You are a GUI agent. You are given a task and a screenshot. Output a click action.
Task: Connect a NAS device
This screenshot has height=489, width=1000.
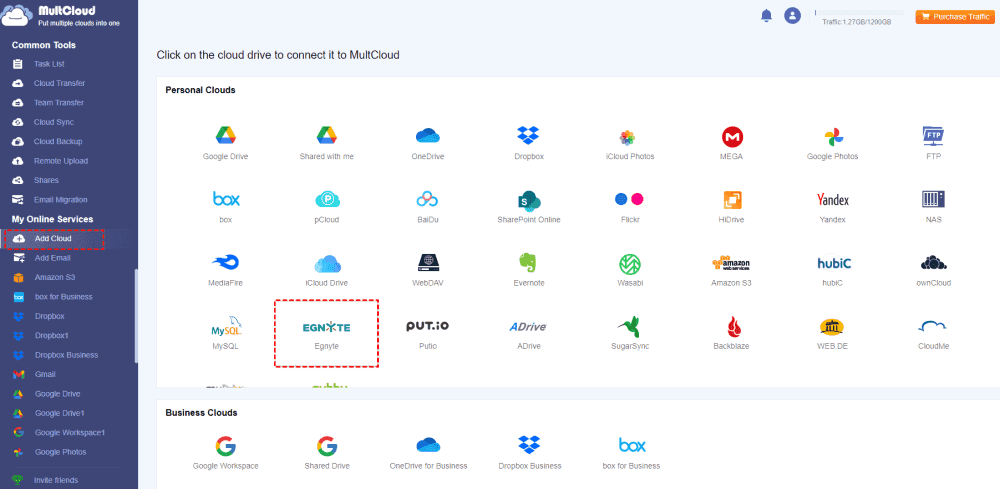pos(934,207)
